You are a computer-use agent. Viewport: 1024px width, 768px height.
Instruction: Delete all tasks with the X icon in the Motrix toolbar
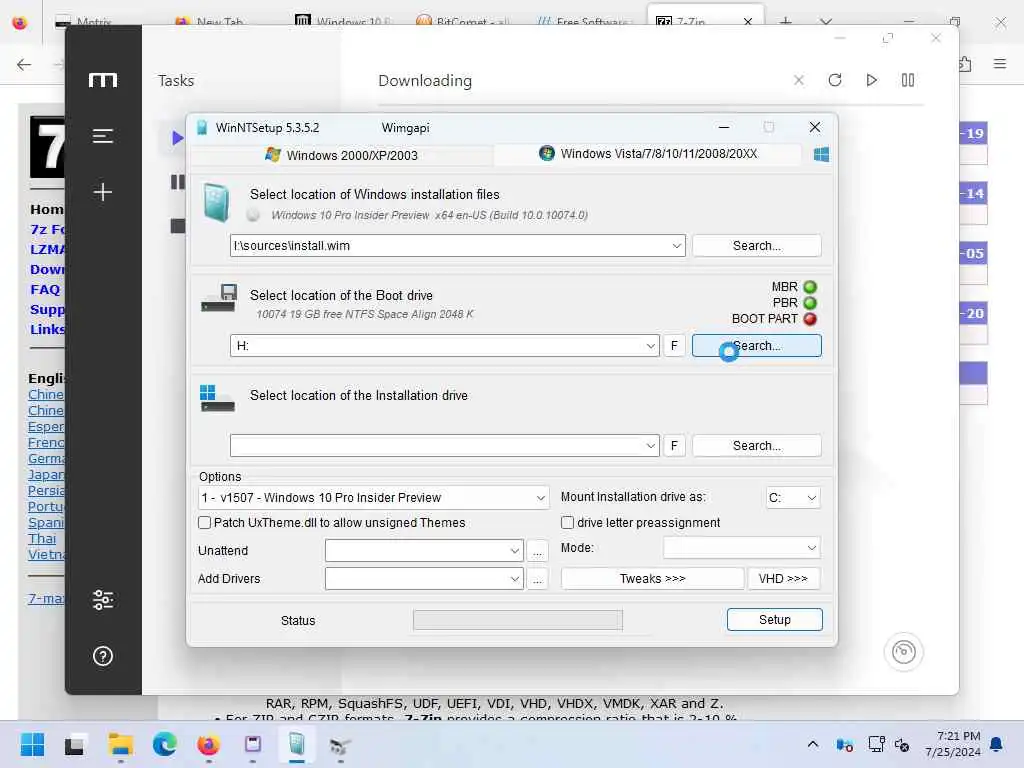799,80
